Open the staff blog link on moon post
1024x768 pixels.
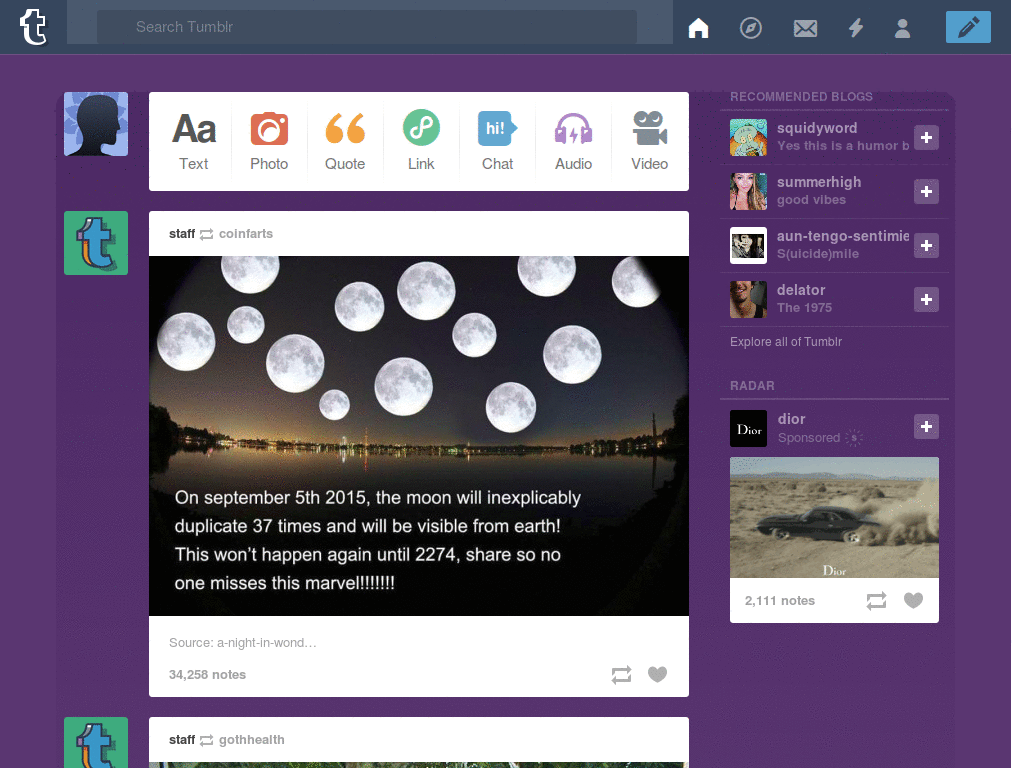click(x=182, y=234)
